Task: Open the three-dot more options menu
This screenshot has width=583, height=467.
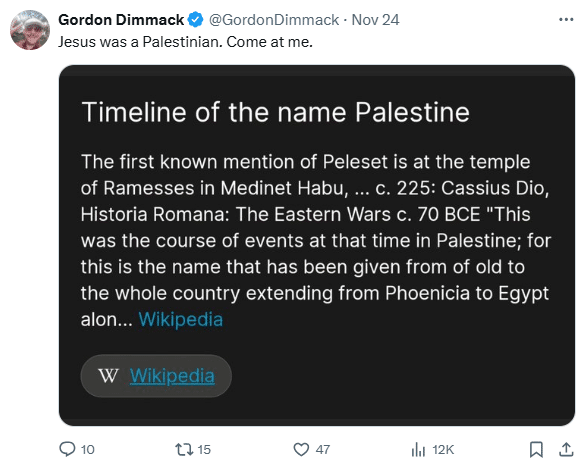Action: click(566, 19)
